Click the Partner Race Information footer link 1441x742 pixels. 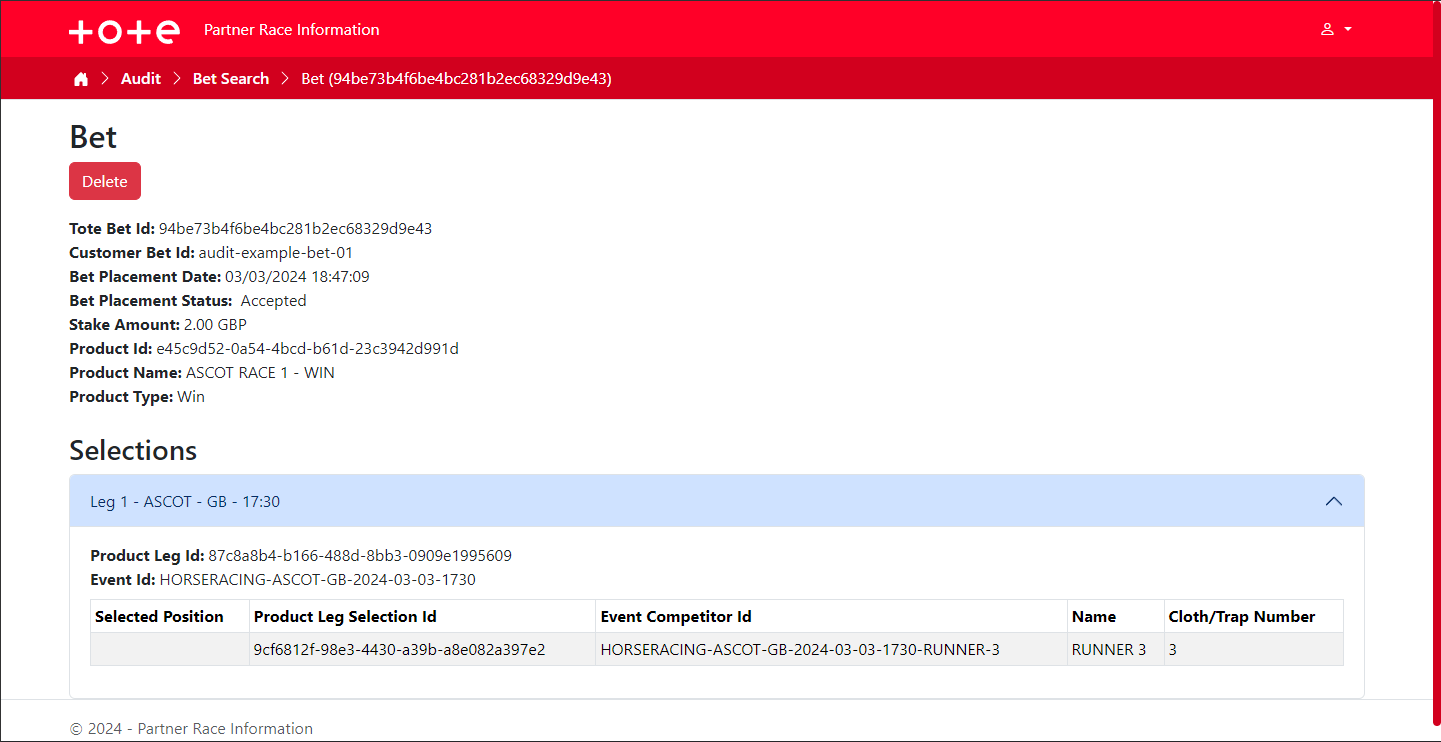click(225, 728)
